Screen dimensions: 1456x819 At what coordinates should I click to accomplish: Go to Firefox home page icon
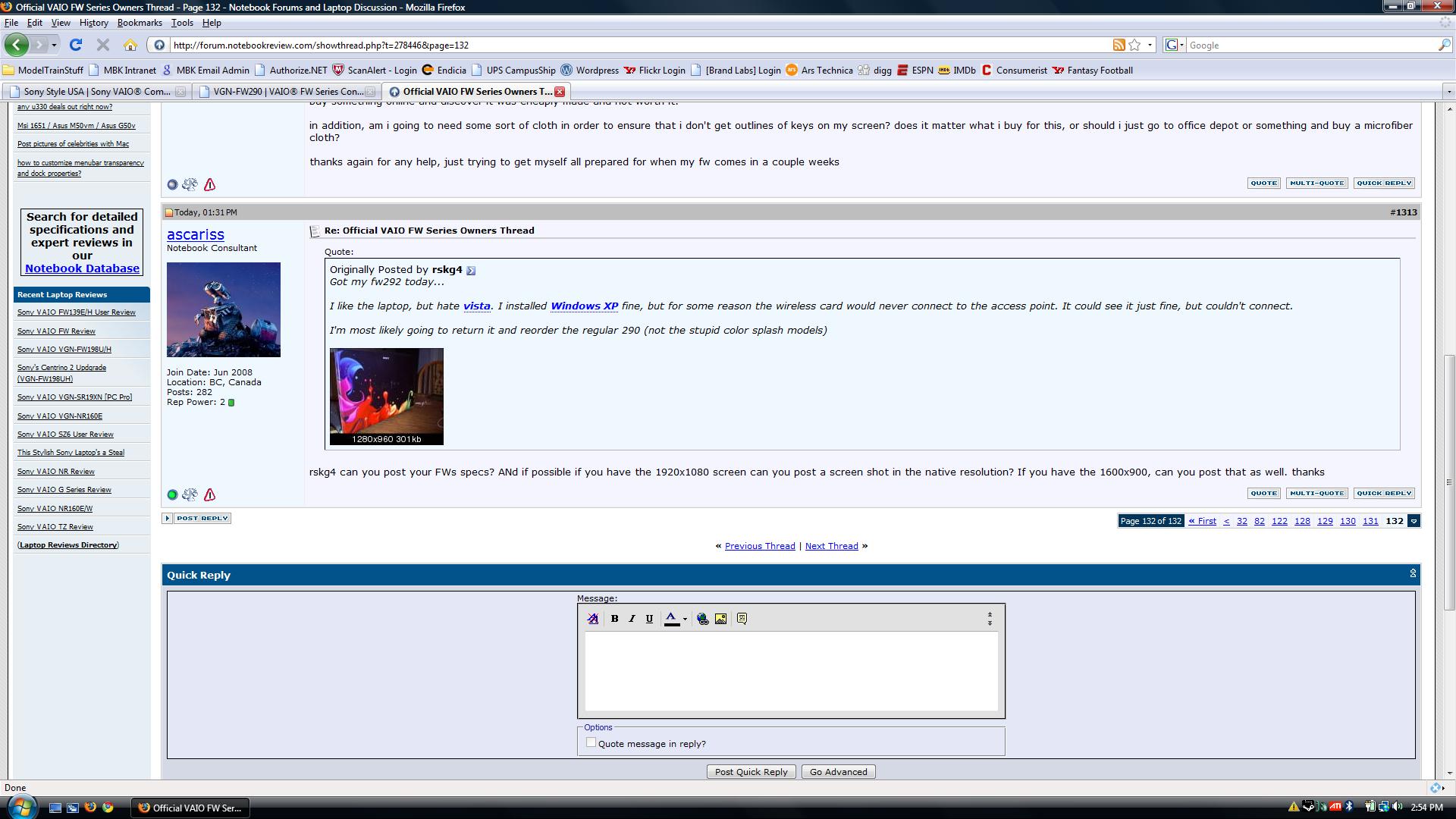[x=130, y=45]
